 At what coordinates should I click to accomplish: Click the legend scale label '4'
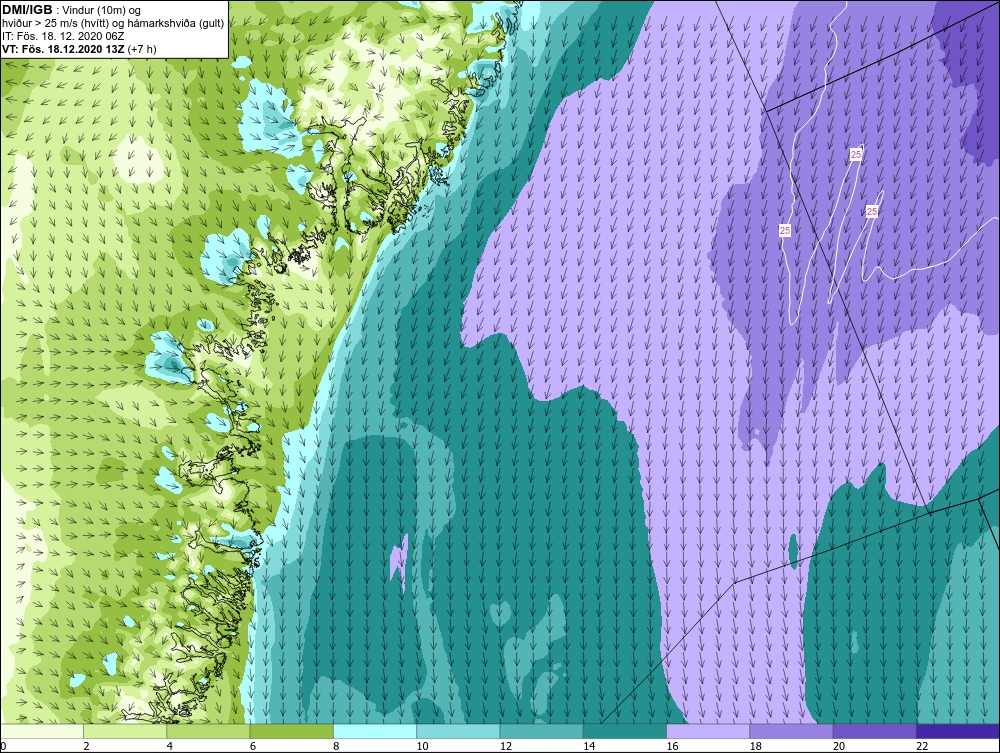coord(170,747)
